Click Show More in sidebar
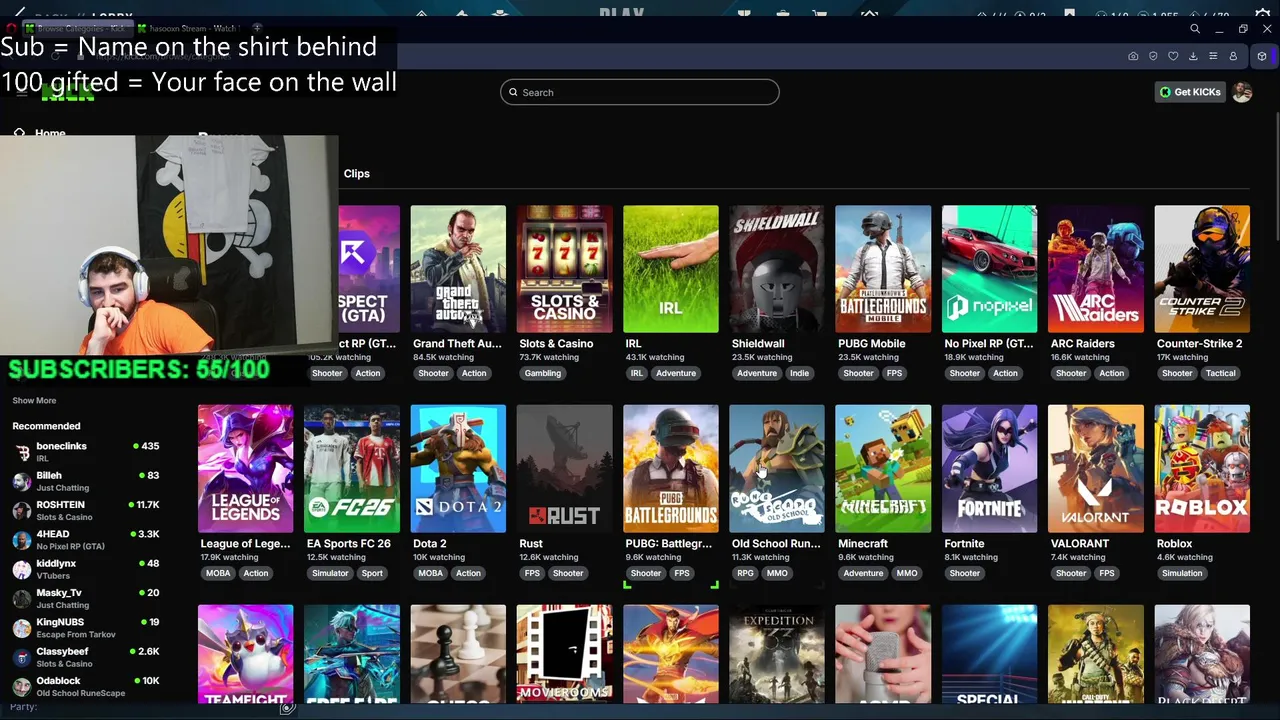This screenshot has height=720, width=1280. 34,400
